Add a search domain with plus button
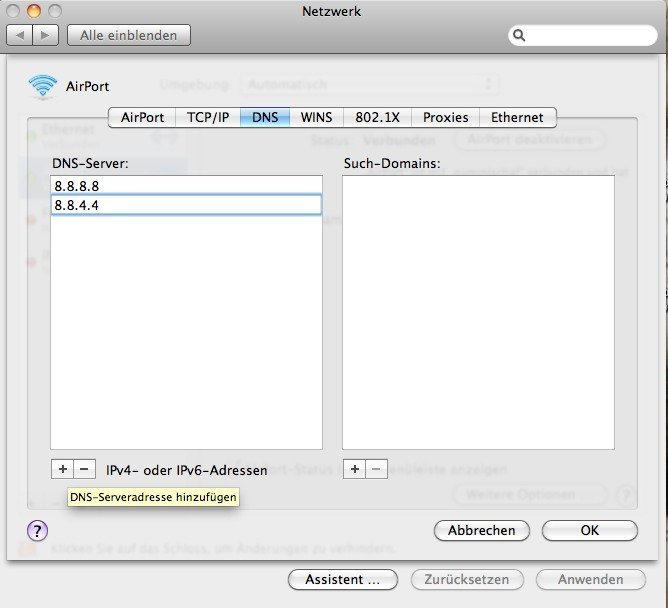668x608 pixels. [x=354, y=469]
